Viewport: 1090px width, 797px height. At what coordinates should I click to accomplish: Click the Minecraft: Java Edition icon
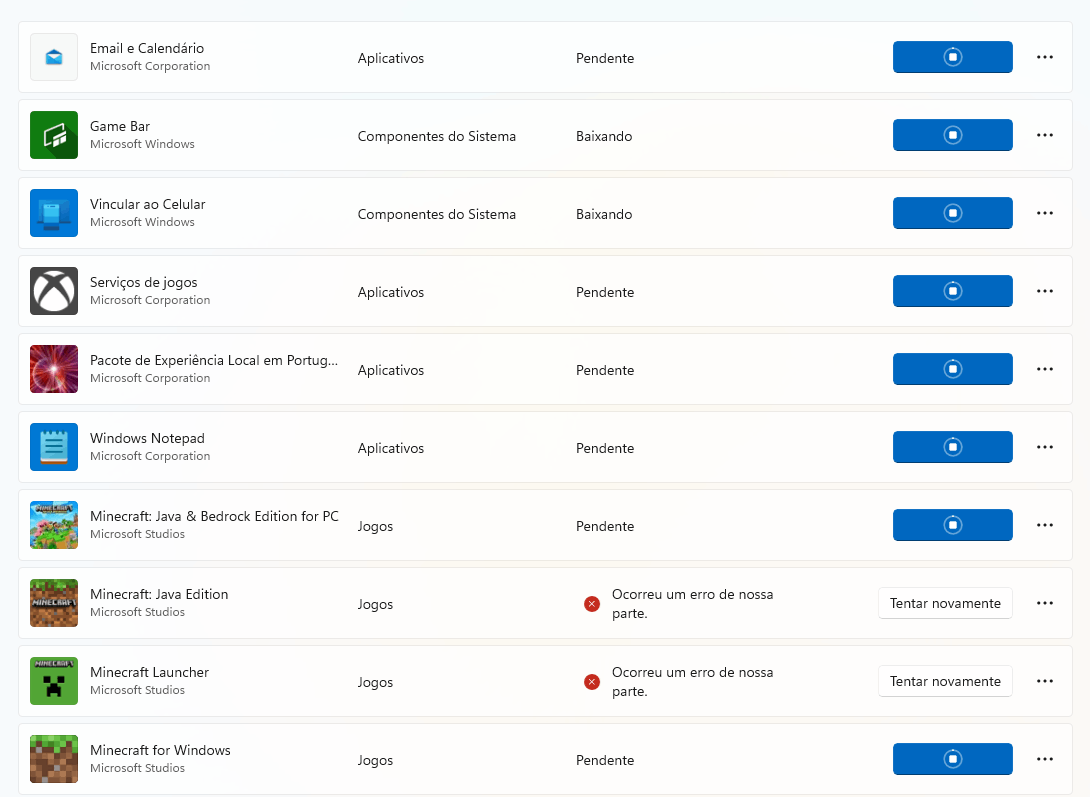(54, 602)
